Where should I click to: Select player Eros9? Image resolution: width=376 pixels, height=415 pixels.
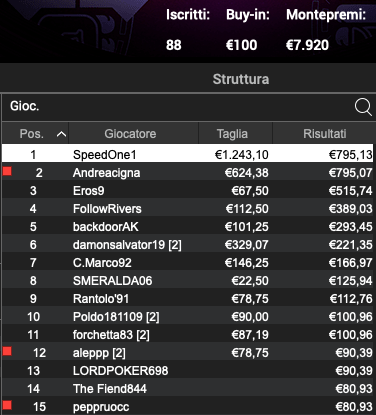tap(188, 191)
